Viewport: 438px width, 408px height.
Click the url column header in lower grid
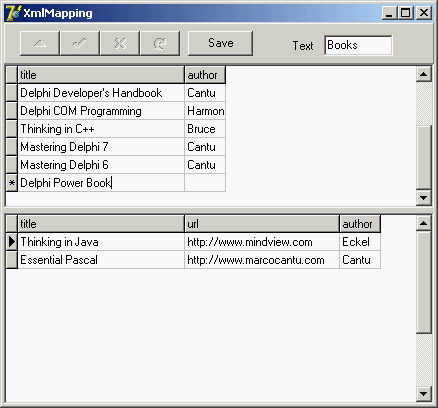tap(262, 224)
